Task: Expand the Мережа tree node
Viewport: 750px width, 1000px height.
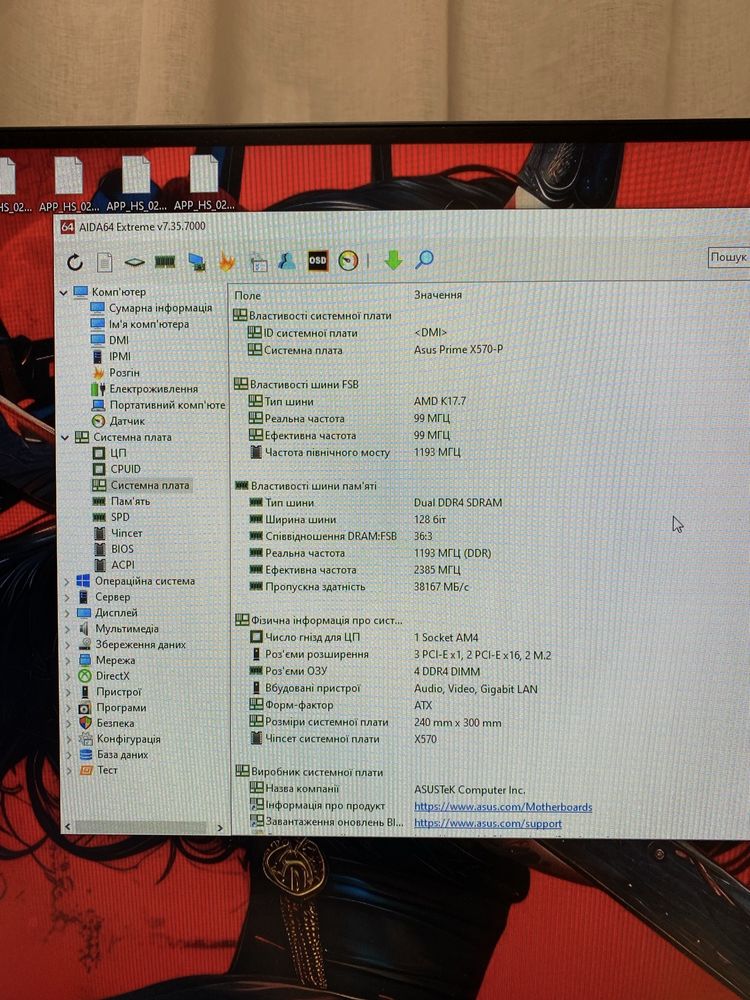Action: point(69,661)
